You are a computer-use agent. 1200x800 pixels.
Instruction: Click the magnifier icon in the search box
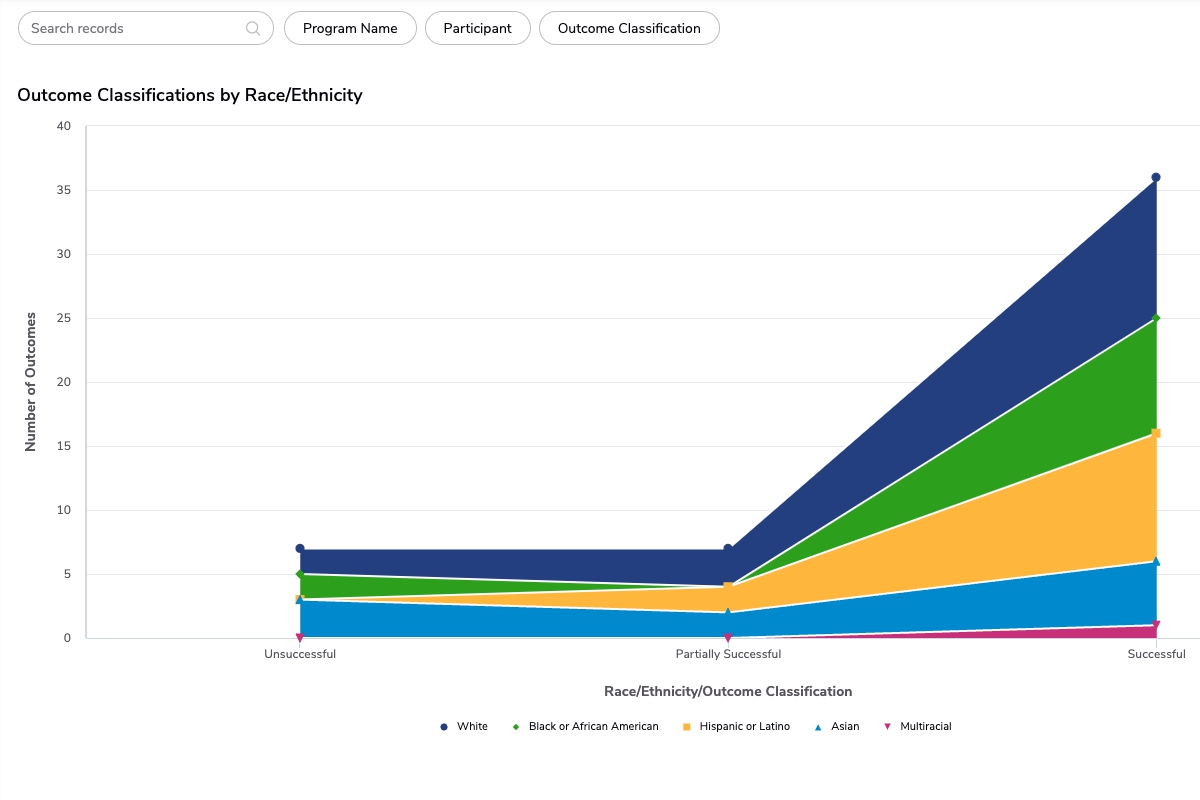253,28
